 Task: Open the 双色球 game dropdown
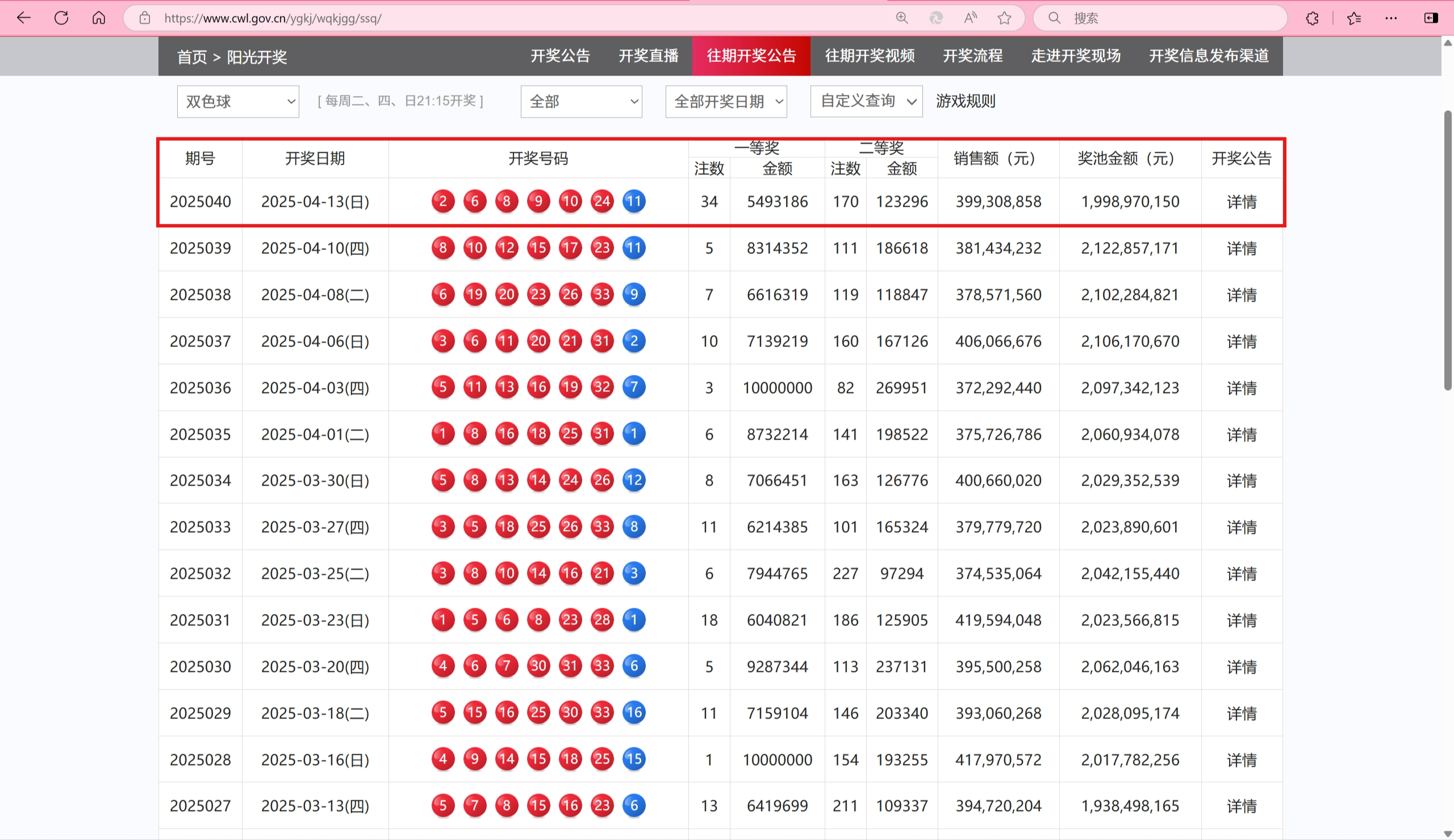[237, 102]
